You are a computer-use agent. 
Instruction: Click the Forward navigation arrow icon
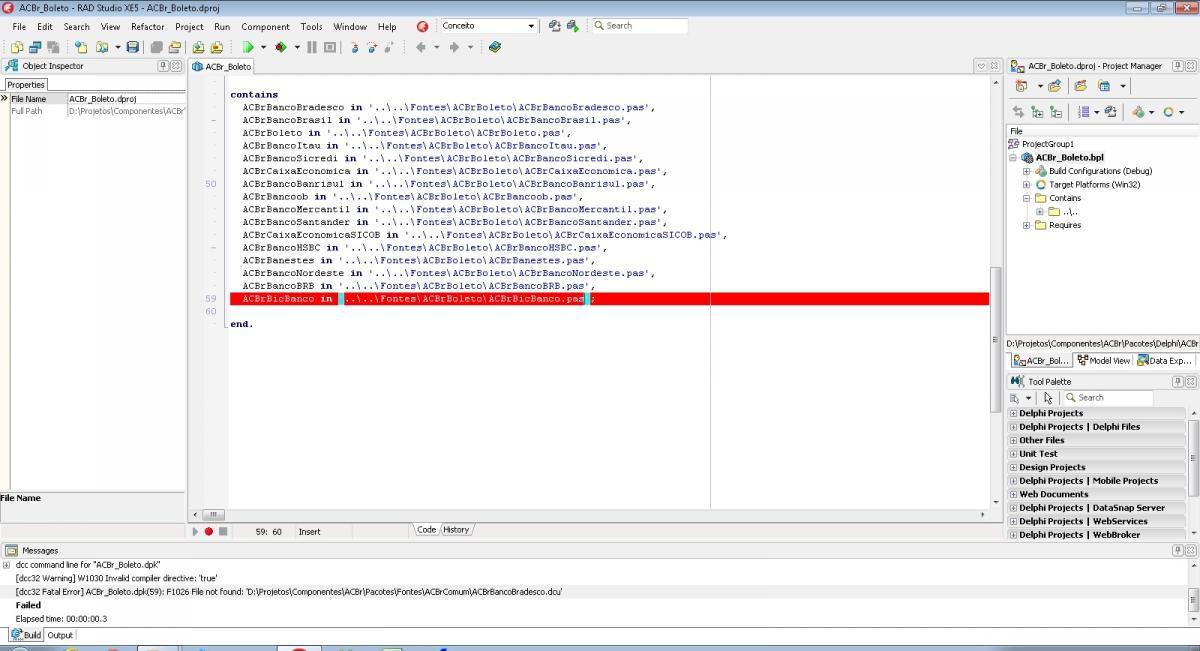click(x=453, y=46)
